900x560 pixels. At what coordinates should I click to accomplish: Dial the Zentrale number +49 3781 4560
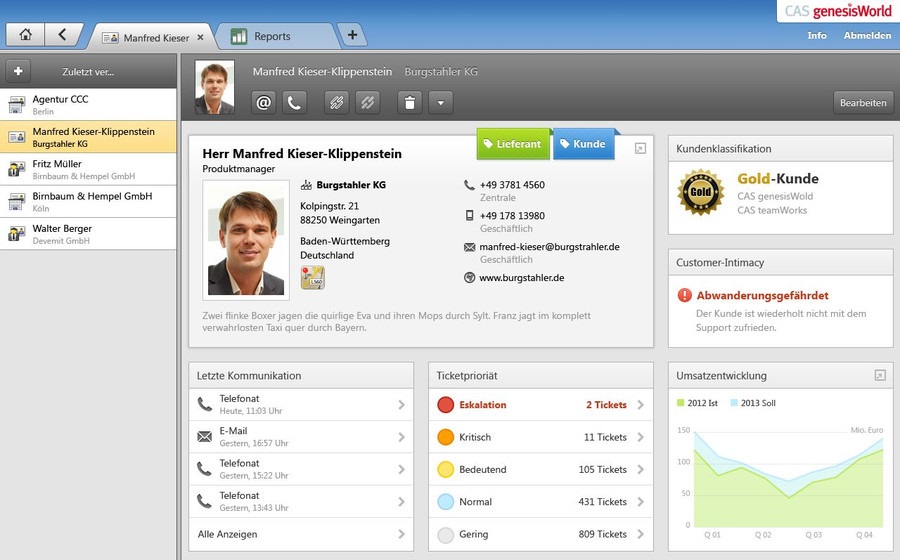click(512, 185)
